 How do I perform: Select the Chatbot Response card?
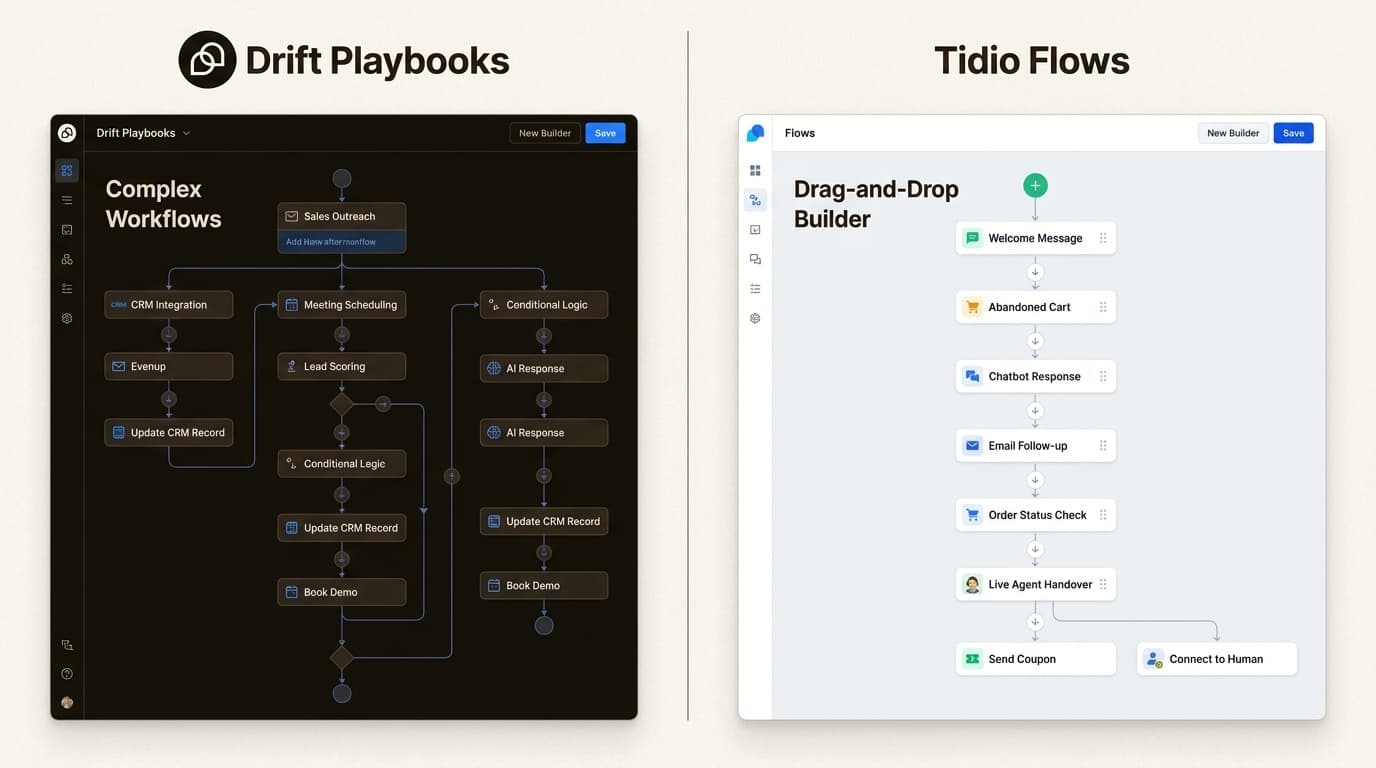[x=1036, y=377]
